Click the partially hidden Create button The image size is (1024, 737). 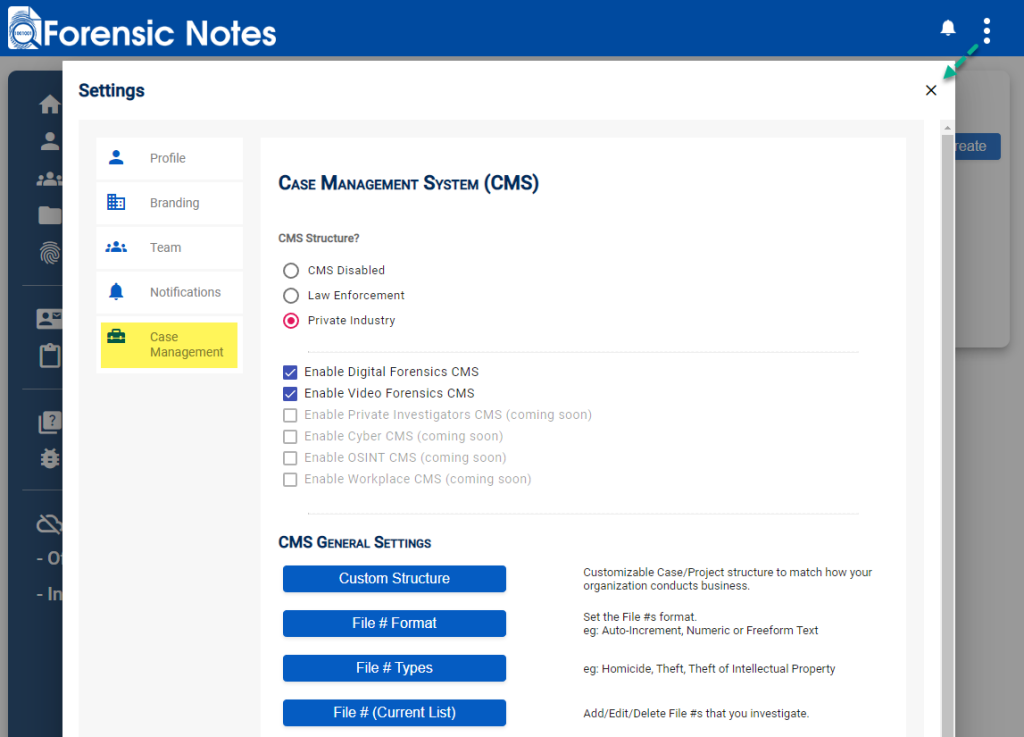coord(978,146)
